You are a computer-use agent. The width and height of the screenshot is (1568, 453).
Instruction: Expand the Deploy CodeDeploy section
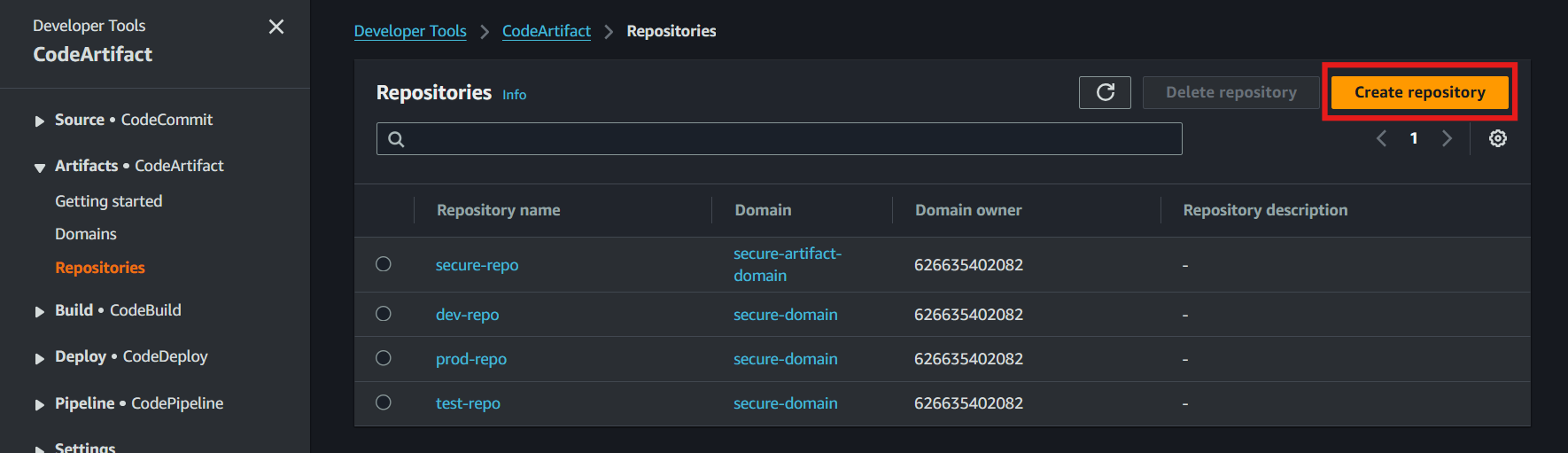pos(39,358)
